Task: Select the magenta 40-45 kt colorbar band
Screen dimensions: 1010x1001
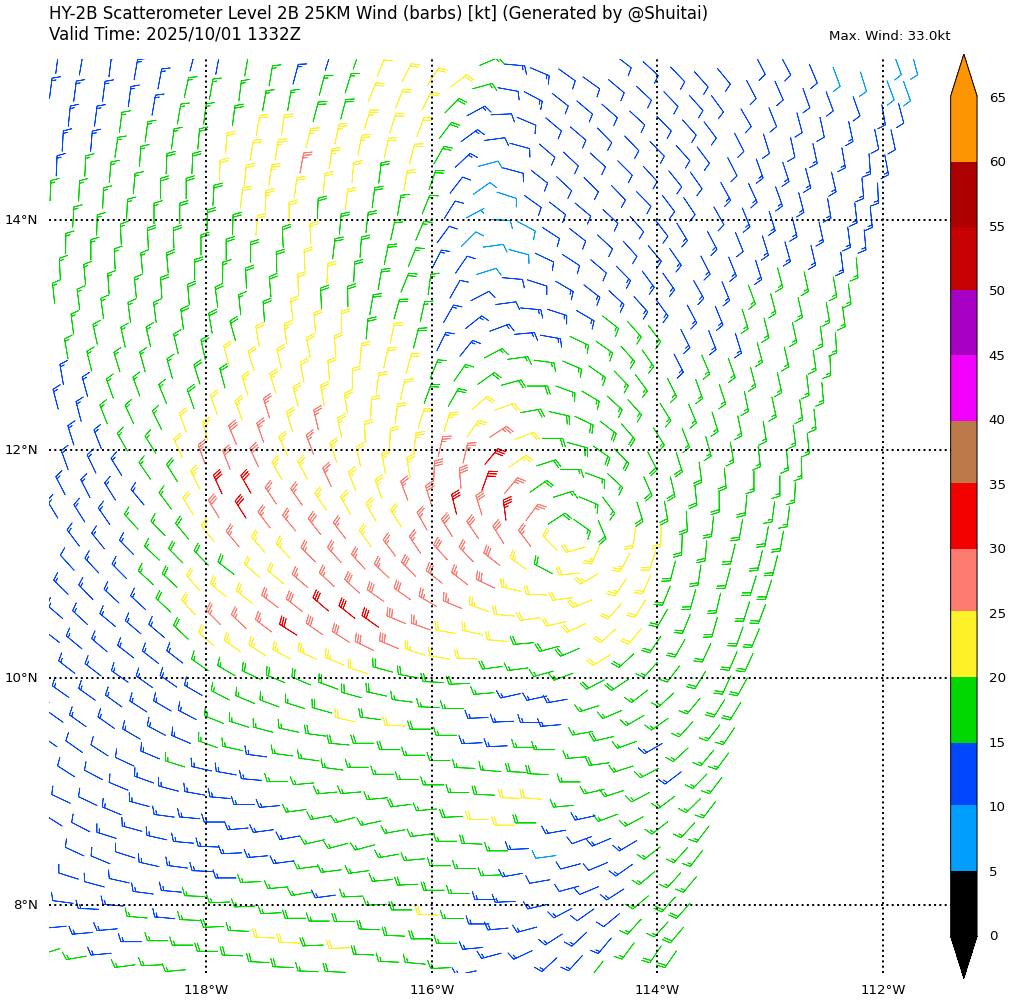Action: [x=963, y=388]
